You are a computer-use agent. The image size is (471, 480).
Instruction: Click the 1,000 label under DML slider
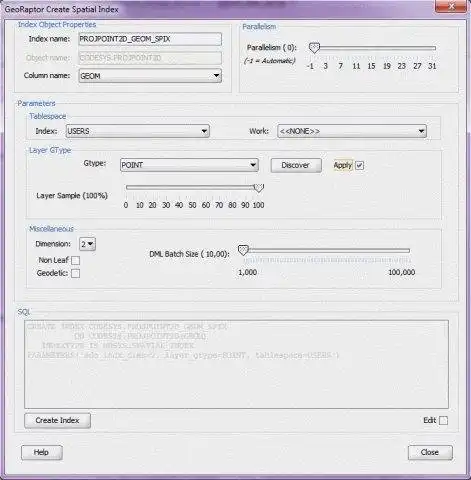pyautogui.click(x=247, y=272)
